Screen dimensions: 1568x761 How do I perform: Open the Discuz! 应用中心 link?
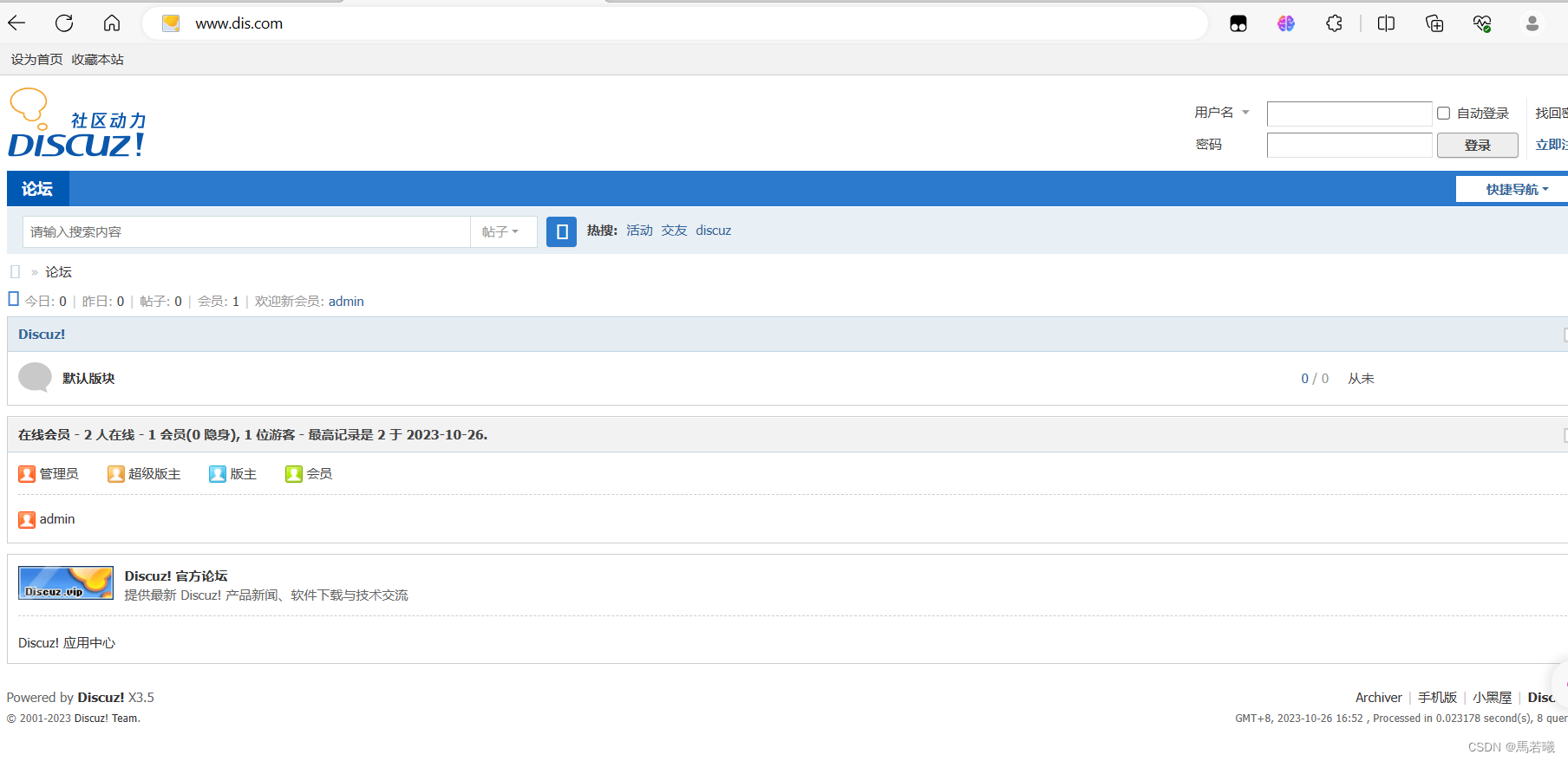click(67, 643)
